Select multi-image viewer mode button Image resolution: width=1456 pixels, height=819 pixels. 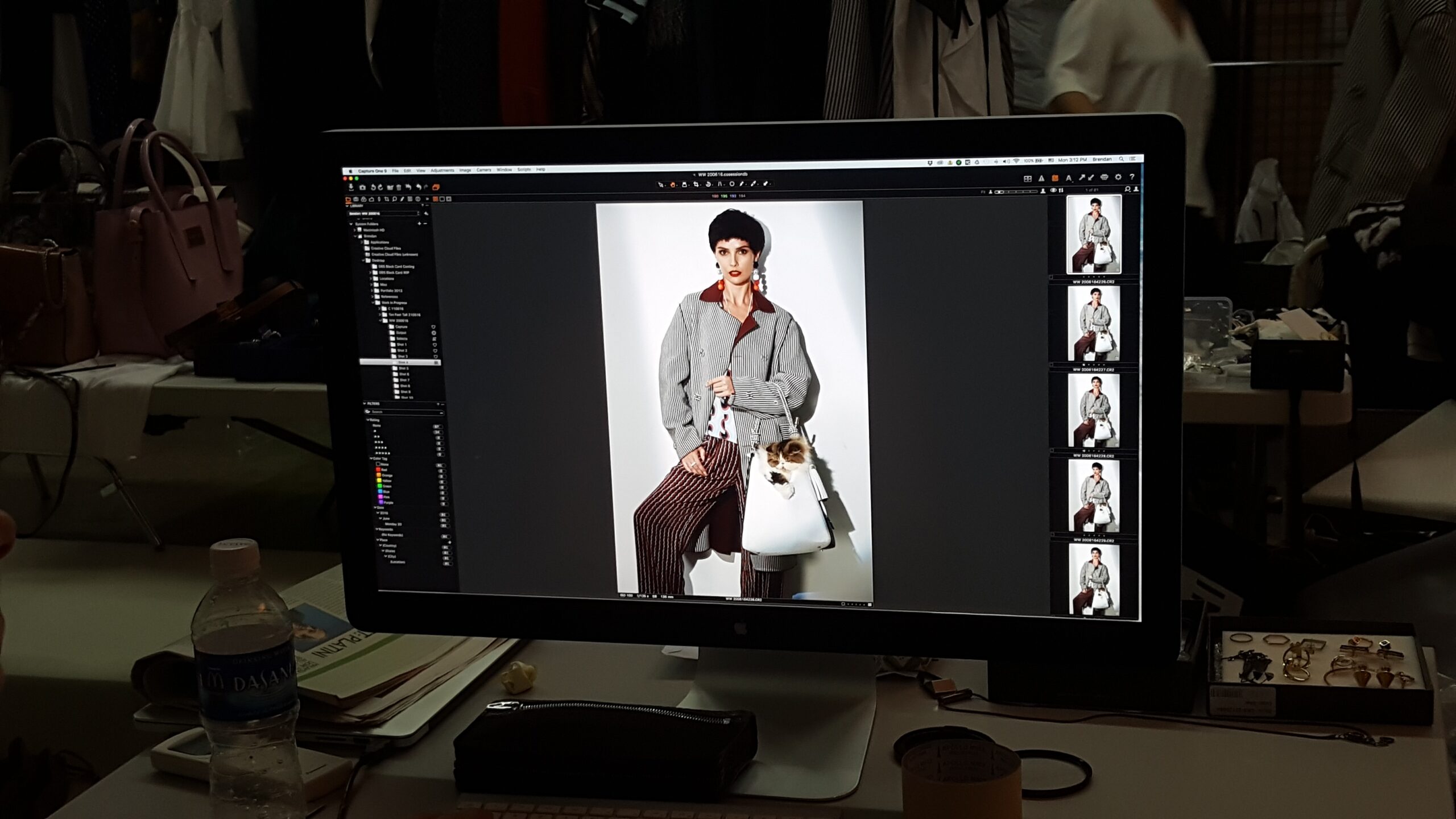click(x=436, y=199)
